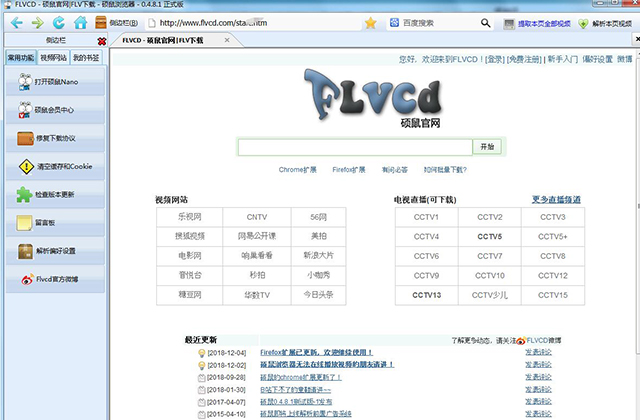Image resolution: width=640 pixels, height=420 pixels.
Task: Open the 如何批量下载? link
Action: 445,170
